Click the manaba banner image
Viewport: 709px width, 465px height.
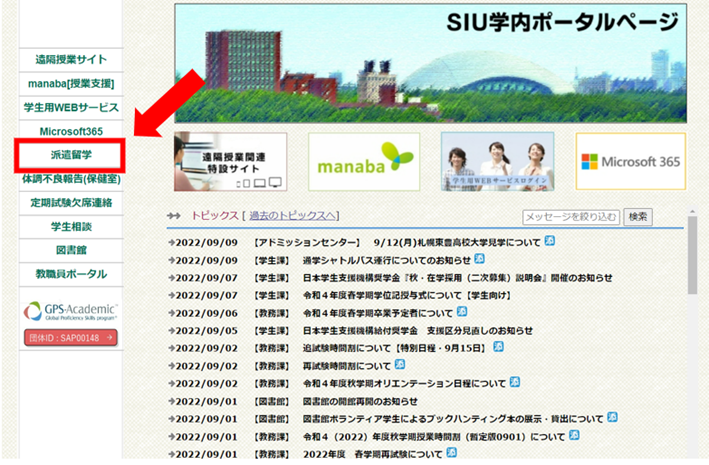tap(364, 161)
